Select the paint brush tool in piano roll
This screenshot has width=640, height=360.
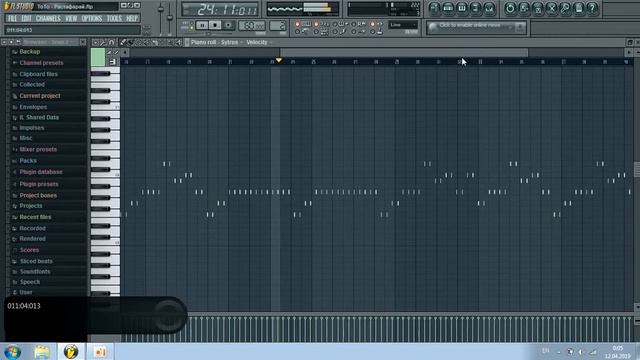click(130, 42)
